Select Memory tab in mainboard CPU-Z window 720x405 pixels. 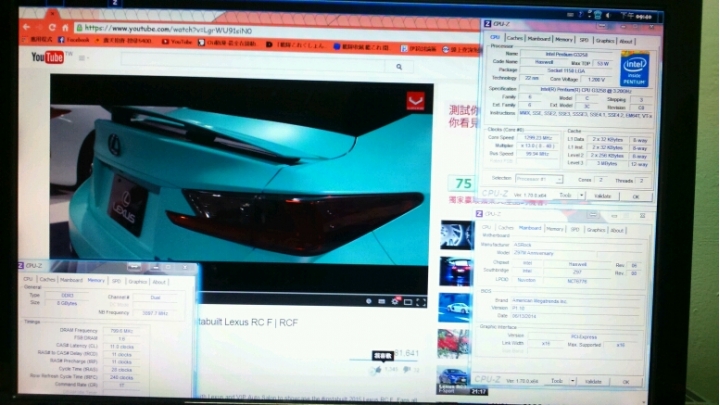(554, 229)
